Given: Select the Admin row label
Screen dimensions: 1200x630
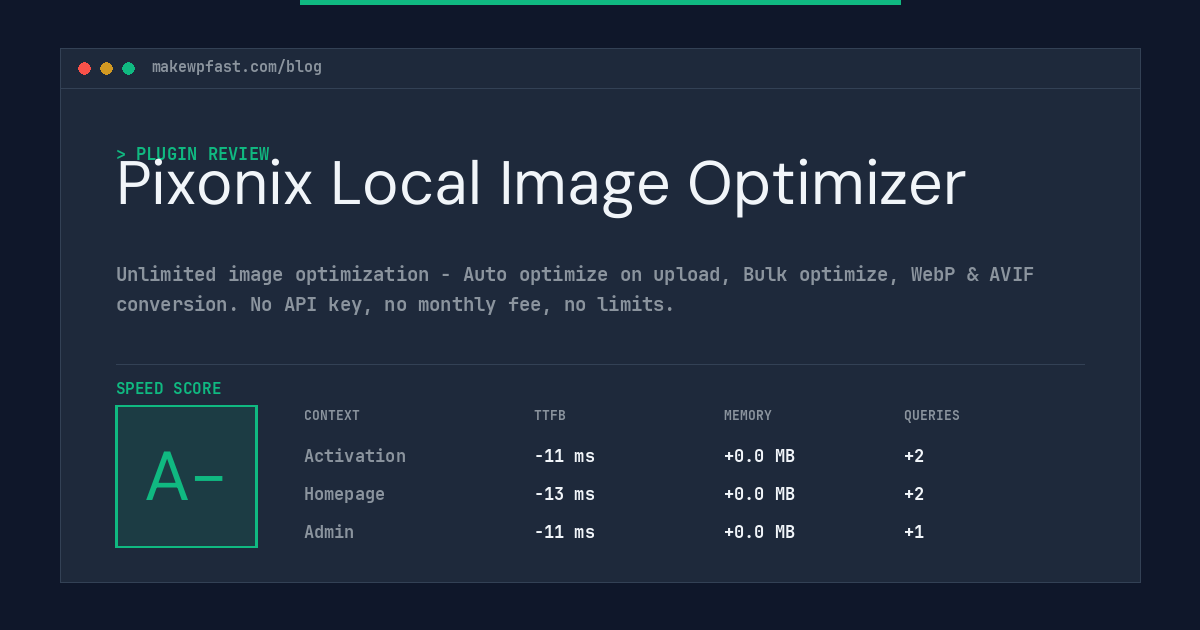Looking at the screenshot, I should click(329, 532).
